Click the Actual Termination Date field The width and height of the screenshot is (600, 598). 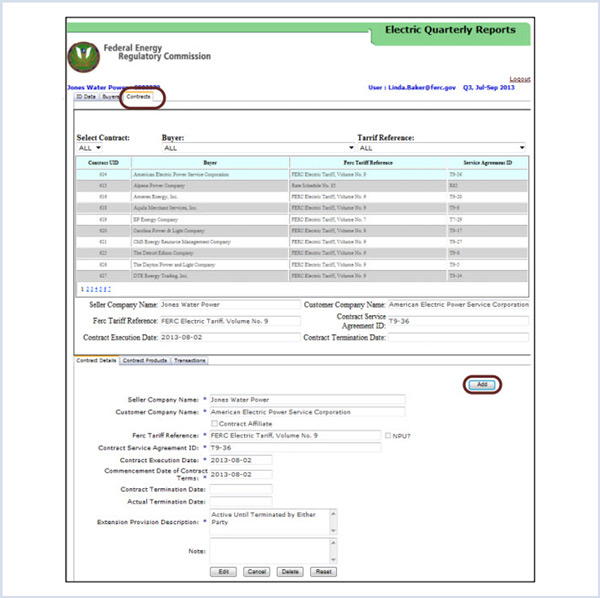pyautogui.click(x=241, y=502)
